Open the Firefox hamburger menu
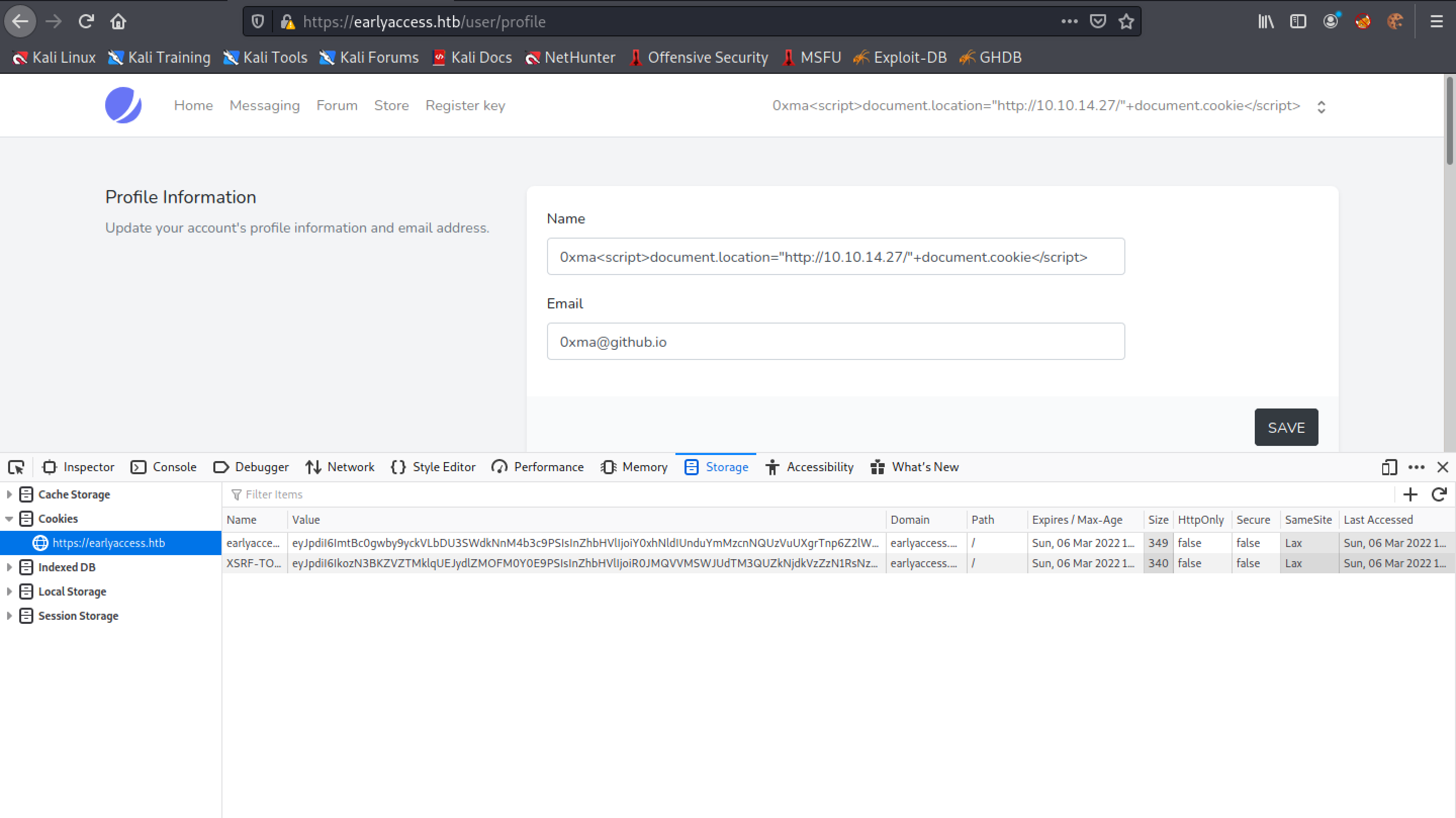The image size is (1456, 818). pos(1436,21)
